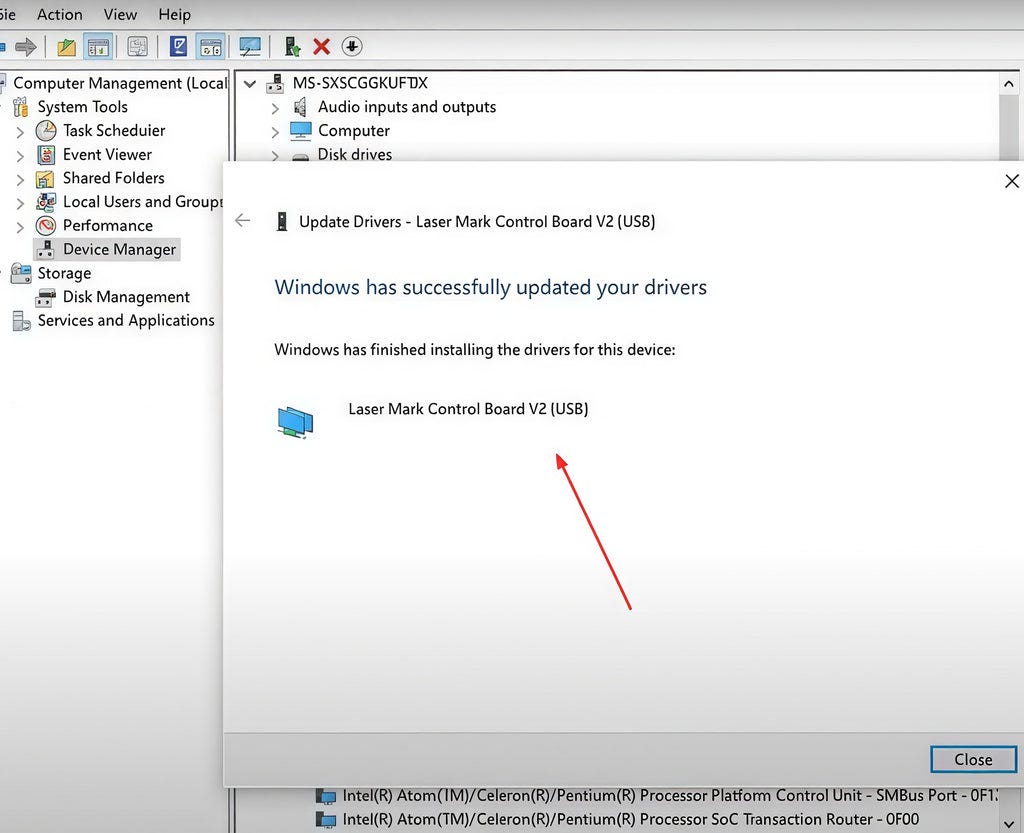Screen dimensions: 1024x833
Task: Click the Properties toolbar icon
Action: click(137, 47)
